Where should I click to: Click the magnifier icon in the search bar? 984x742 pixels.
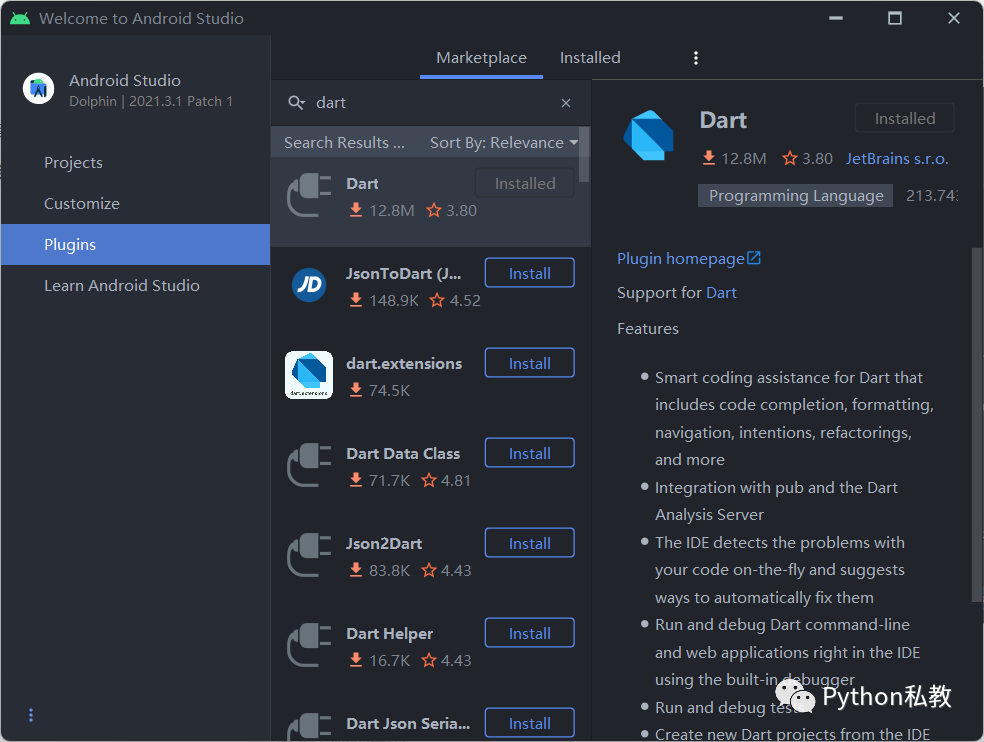pos(296,102)
